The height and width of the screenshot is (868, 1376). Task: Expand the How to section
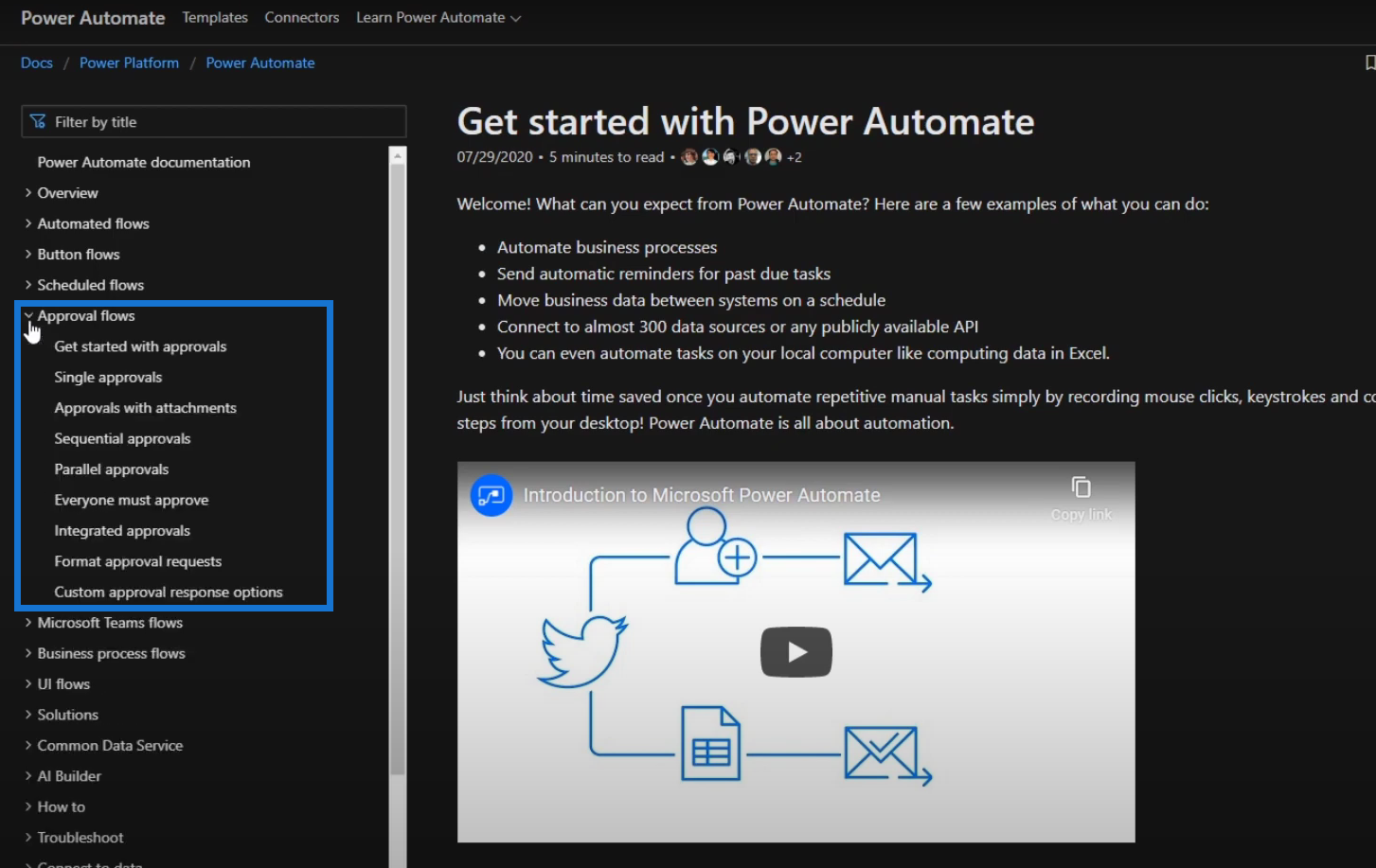[x=61, y=806]
